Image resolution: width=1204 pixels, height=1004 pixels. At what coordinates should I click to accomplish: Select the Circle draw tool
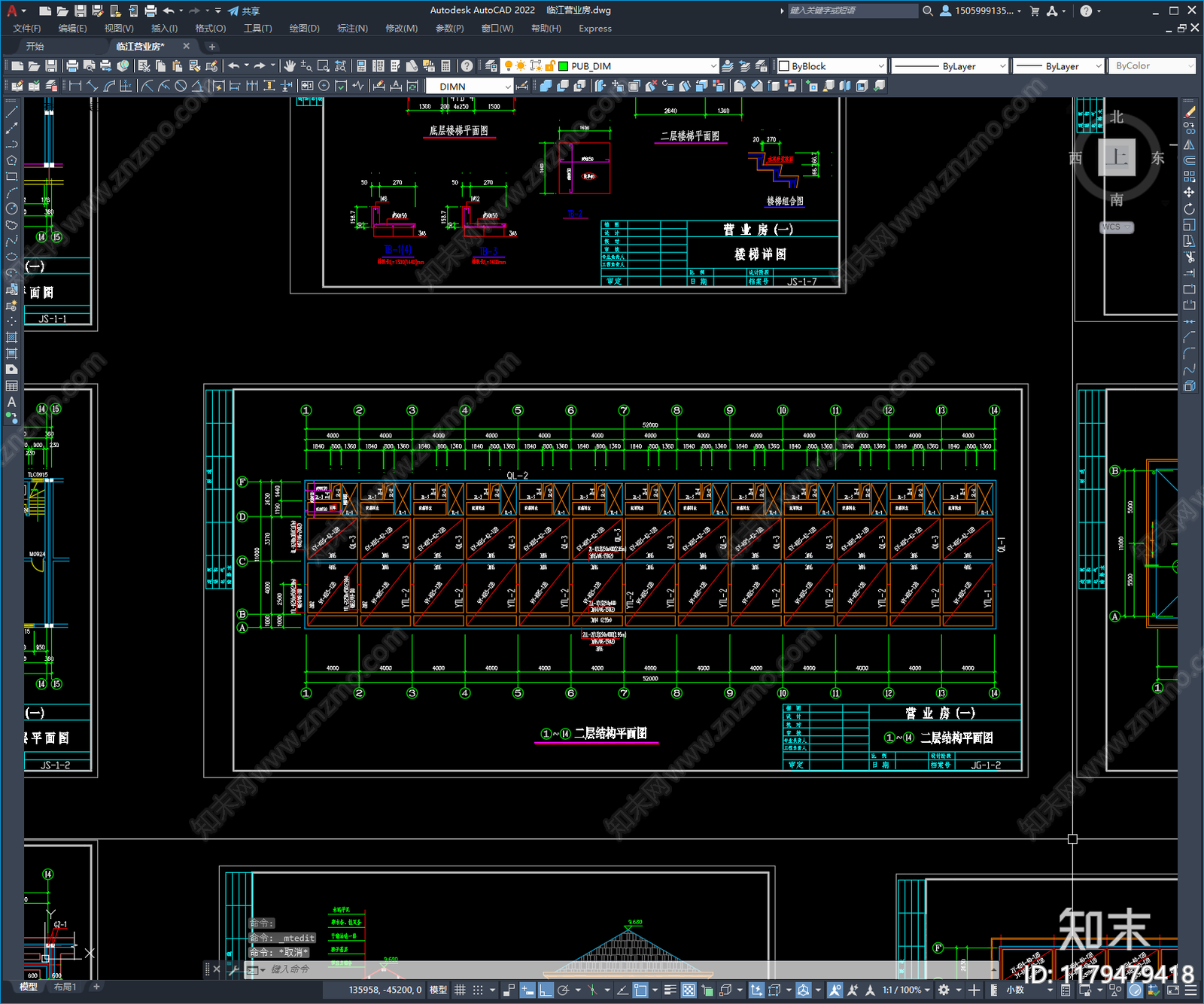point(11,208)
